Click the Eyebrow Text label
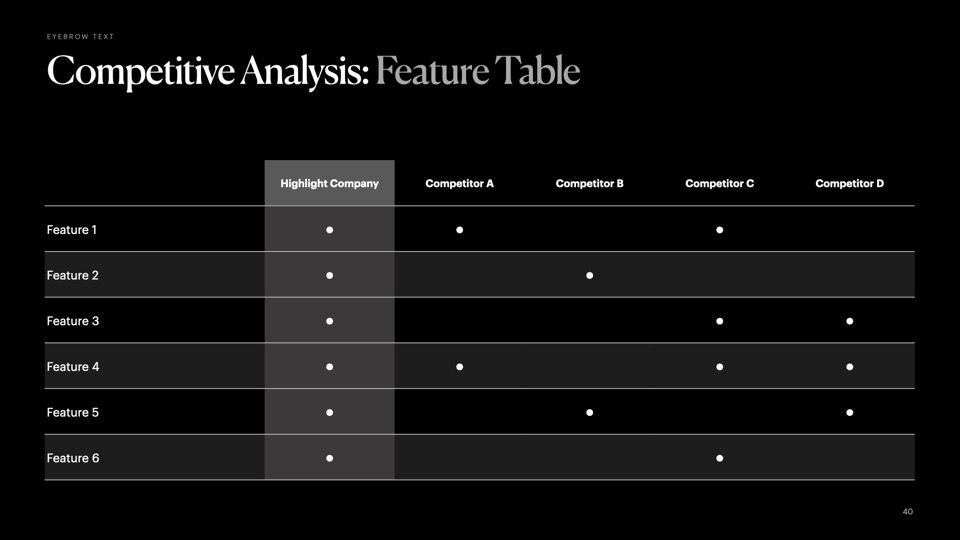Screen dimensions: 960x540 pos(80,37)
